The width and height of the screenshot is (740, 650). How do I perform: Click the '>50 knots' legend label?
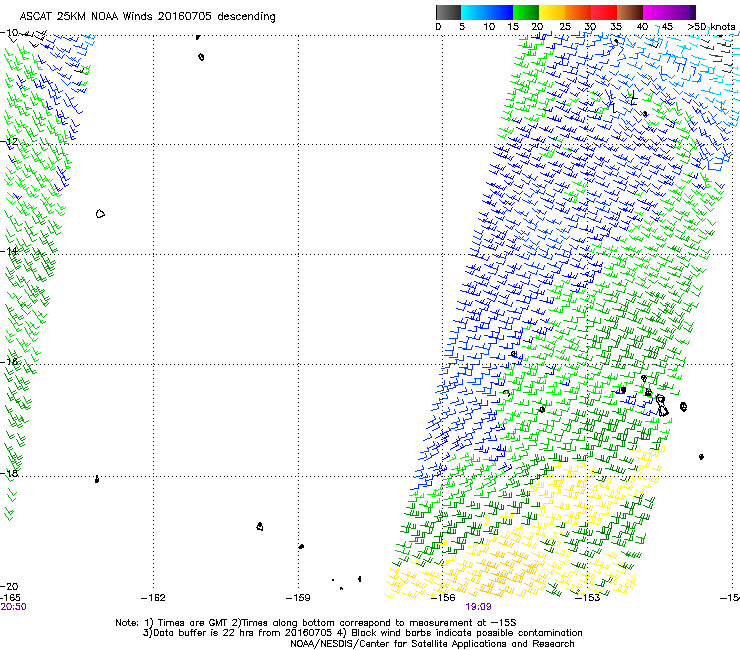pyautogui.click(x=711, y=27)
